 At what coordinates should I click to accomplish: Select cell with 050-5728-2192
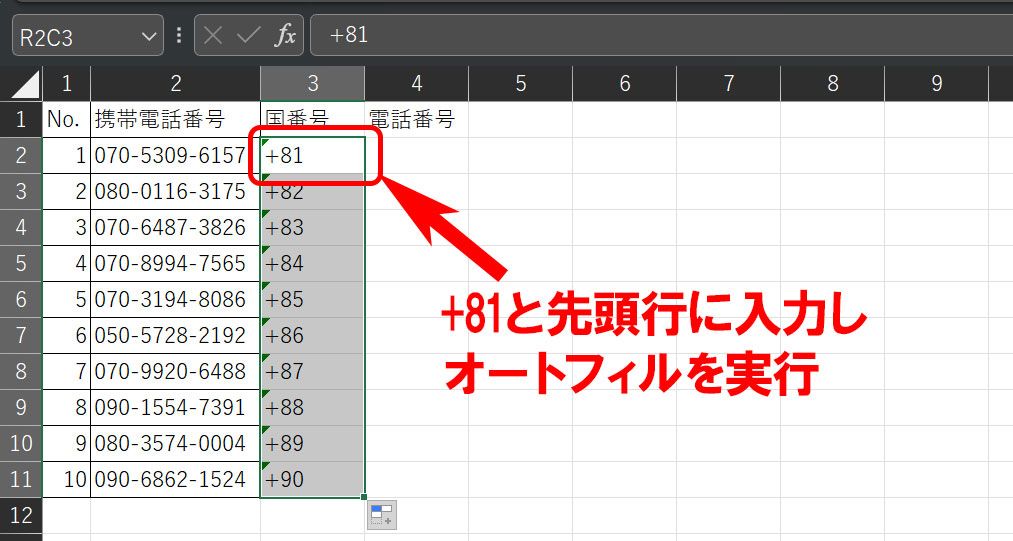pos(176,335)
